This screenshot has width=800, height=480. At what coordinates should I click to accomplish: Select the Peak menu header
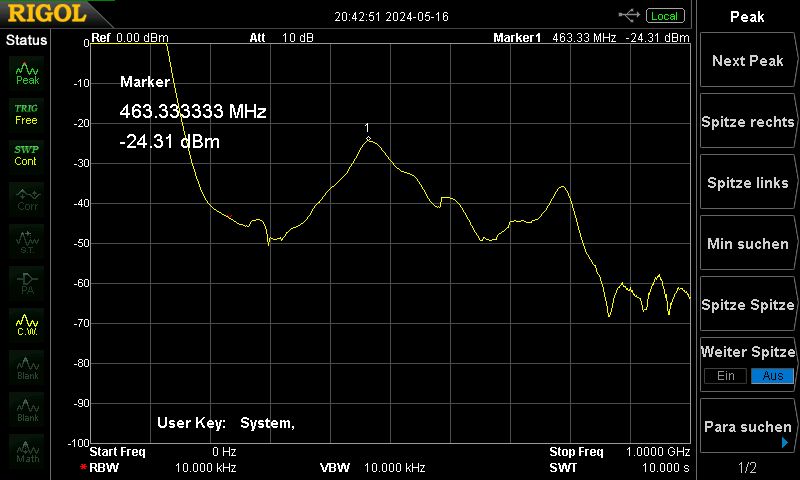pyautogui.click(x=747, y=16)
